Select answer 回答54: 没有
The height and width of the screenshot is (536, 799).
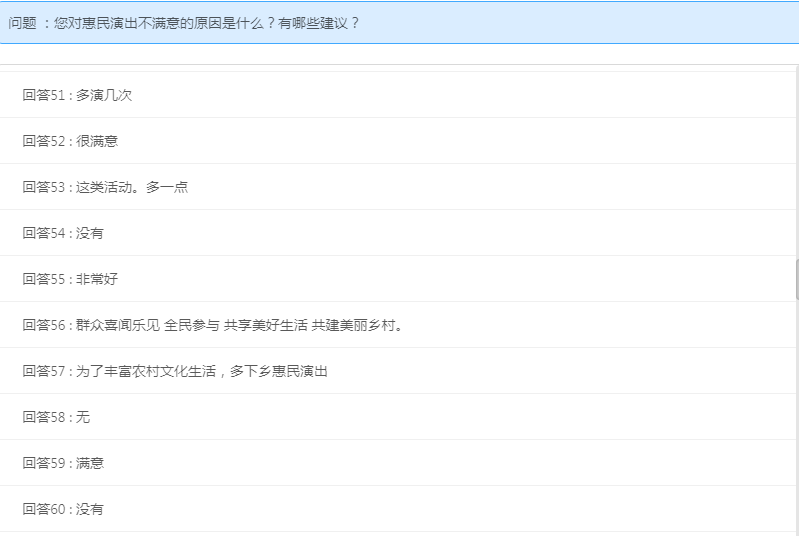(x=398, y=233)
